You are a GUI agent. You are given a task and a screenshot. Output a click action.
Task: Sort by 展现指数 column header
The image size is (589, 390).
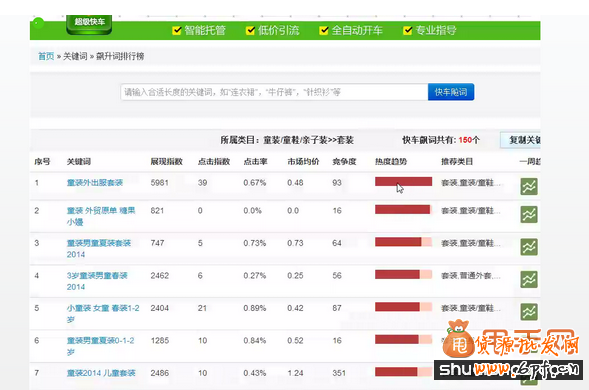pyautogui.click(x=166, y=162)
